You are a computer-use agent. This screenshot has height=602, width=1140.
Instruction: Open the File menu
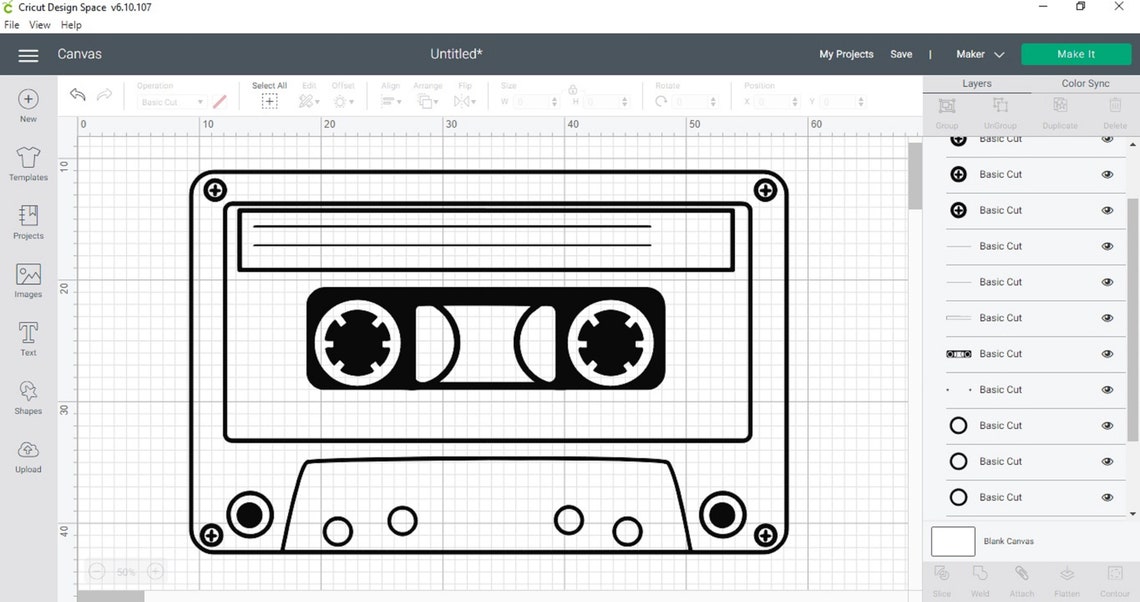11,24
